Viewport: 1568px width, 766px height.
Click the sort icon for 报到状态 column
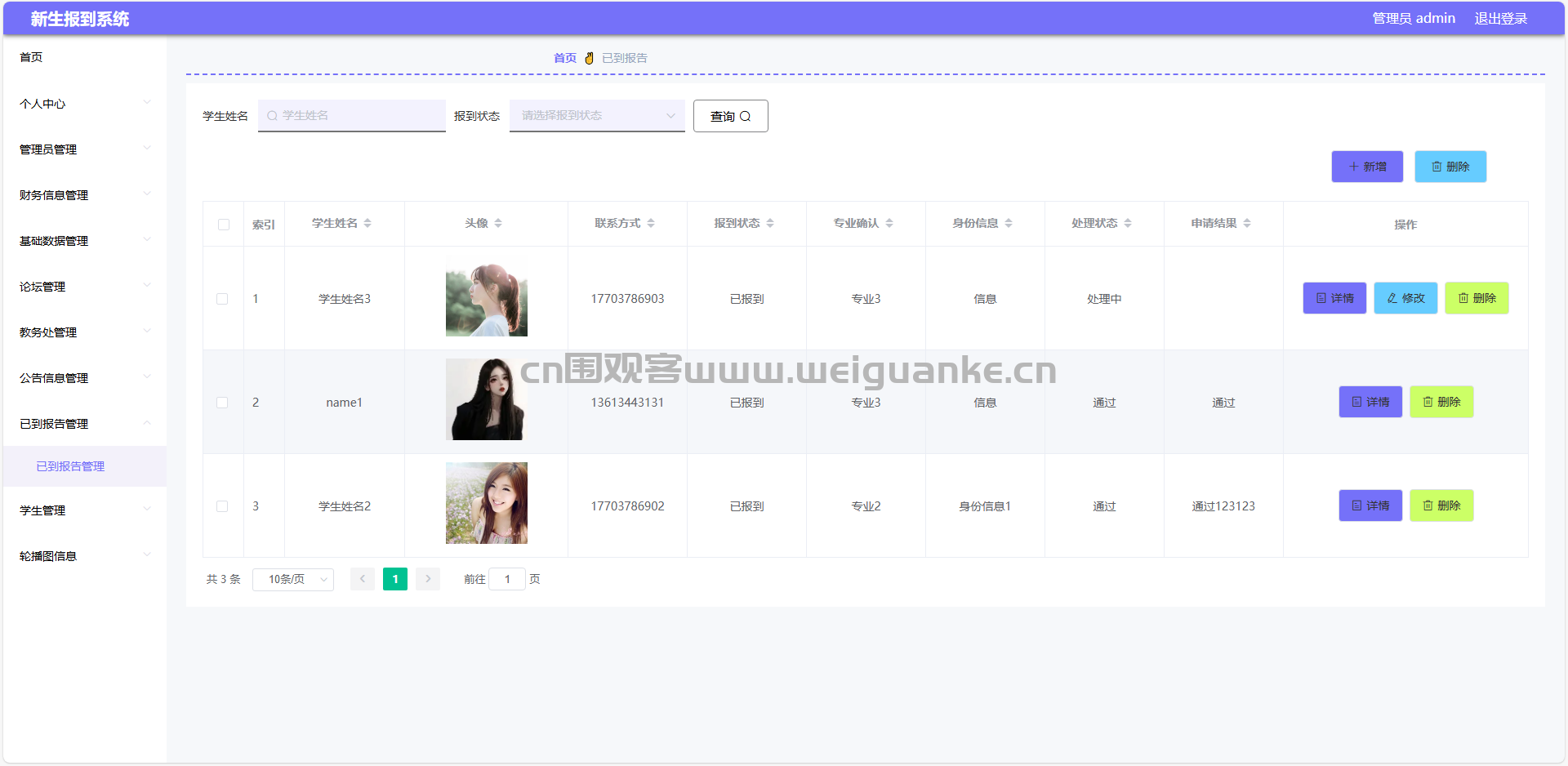click(770, 224)
